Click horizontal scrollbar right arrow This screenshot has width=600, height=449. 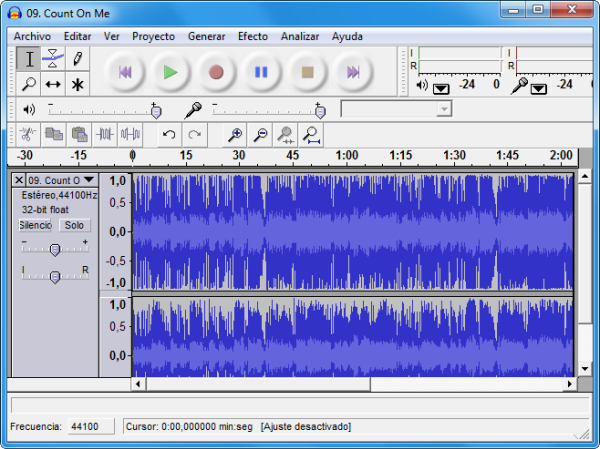[x=570, y=384]
